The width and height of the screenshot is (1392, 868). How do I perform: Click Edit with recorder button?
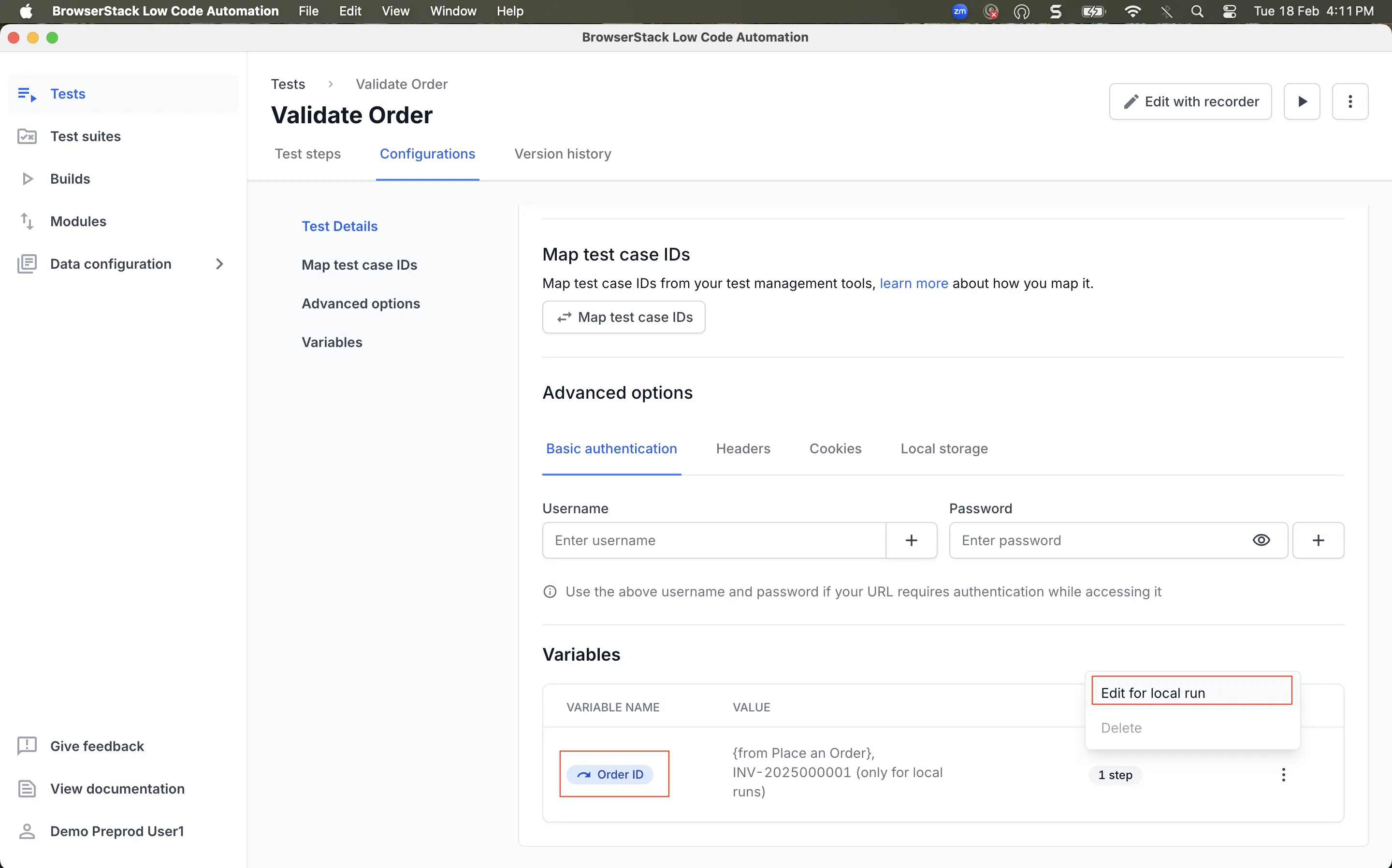pos(1189,101)
